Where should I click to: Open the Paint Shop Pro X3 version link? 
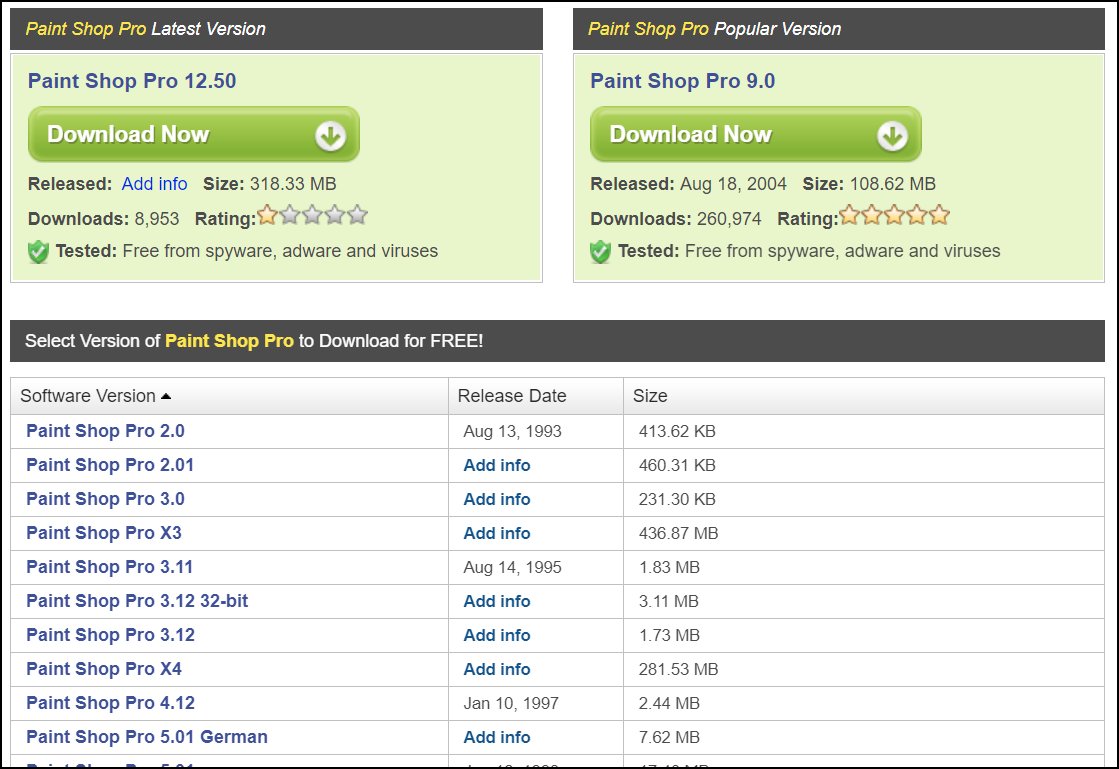(x=104, y=533)
